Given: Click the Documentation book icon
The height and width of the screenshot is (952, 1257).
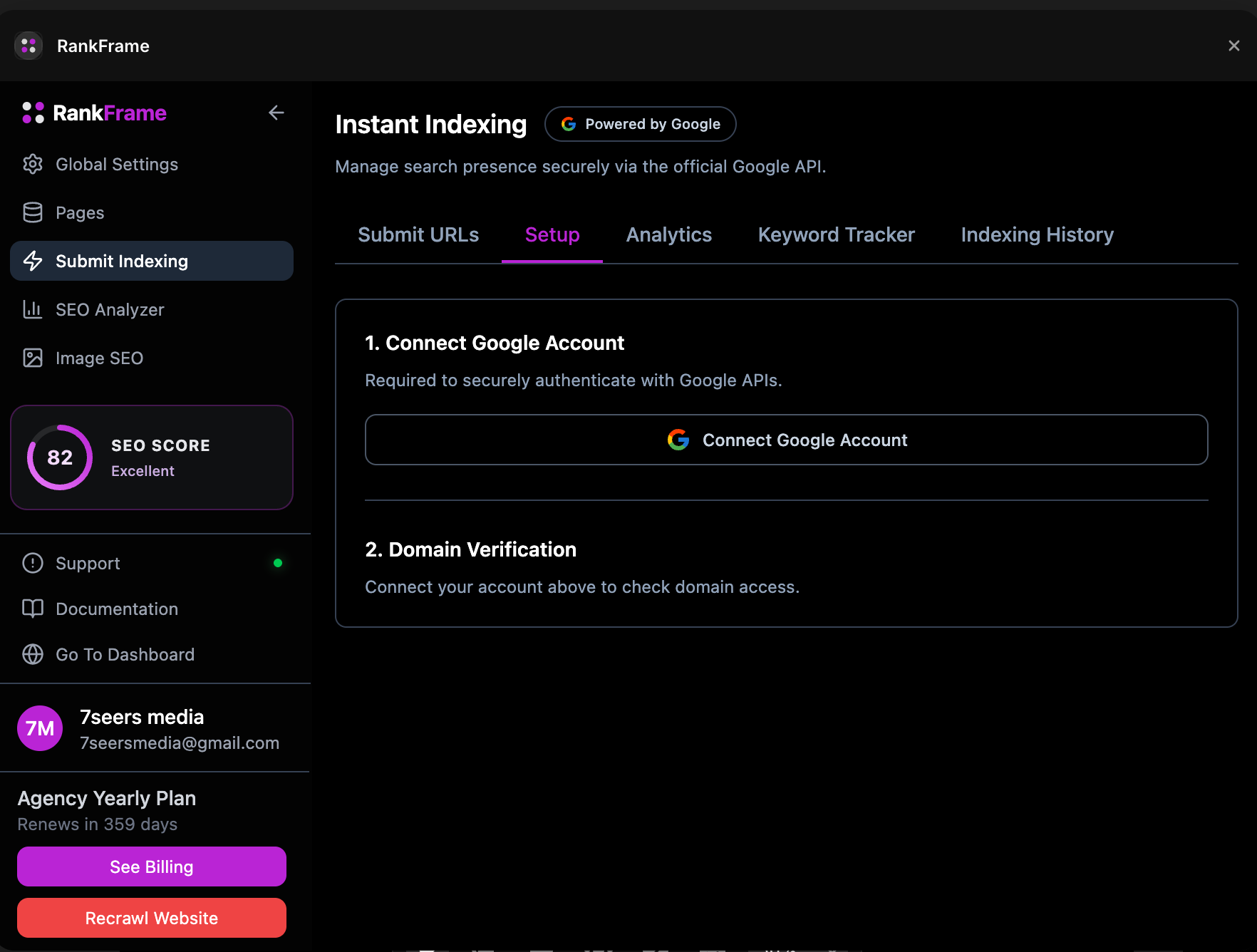Looking at the screenshot, I should pos(33,609).
